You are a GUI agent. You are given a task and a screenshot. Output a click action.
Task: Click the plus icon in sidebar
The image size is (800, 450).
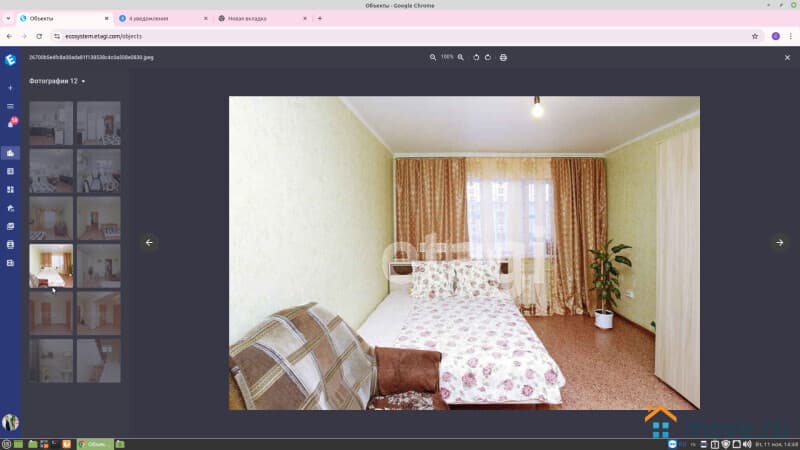pos(11,88)
